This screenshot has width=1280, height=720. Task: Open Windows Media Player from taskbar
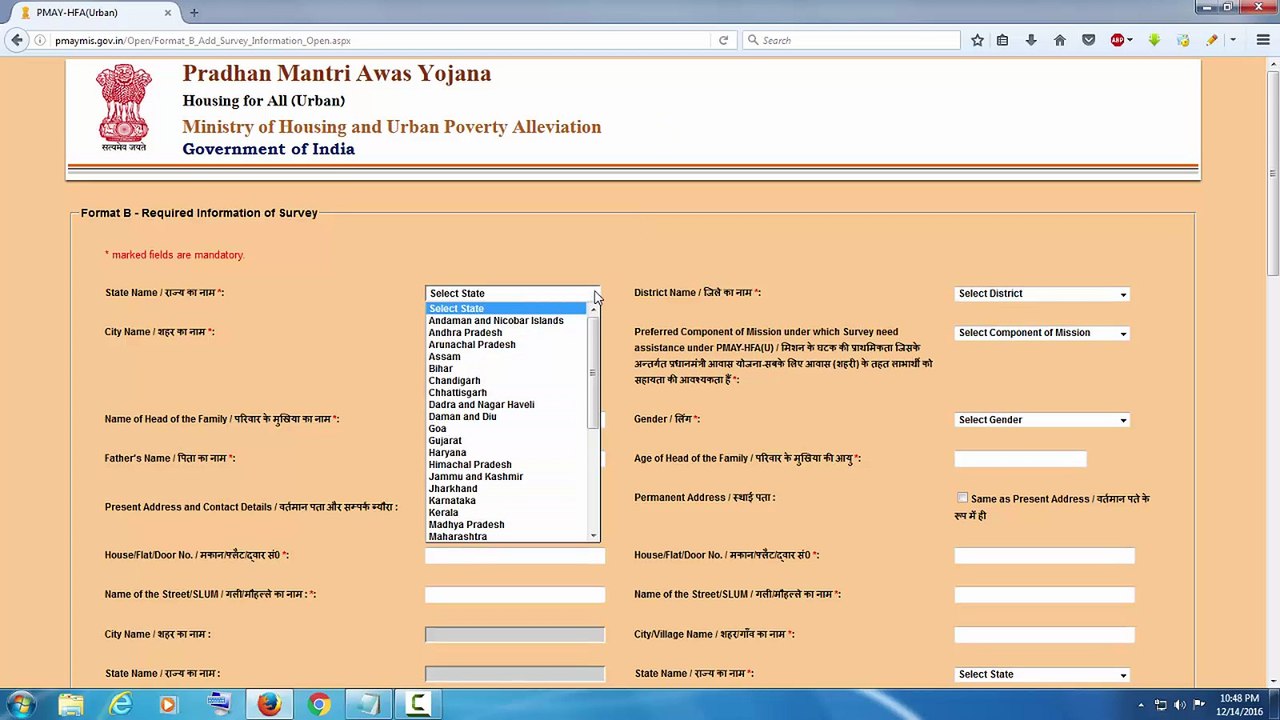(168, 705)
